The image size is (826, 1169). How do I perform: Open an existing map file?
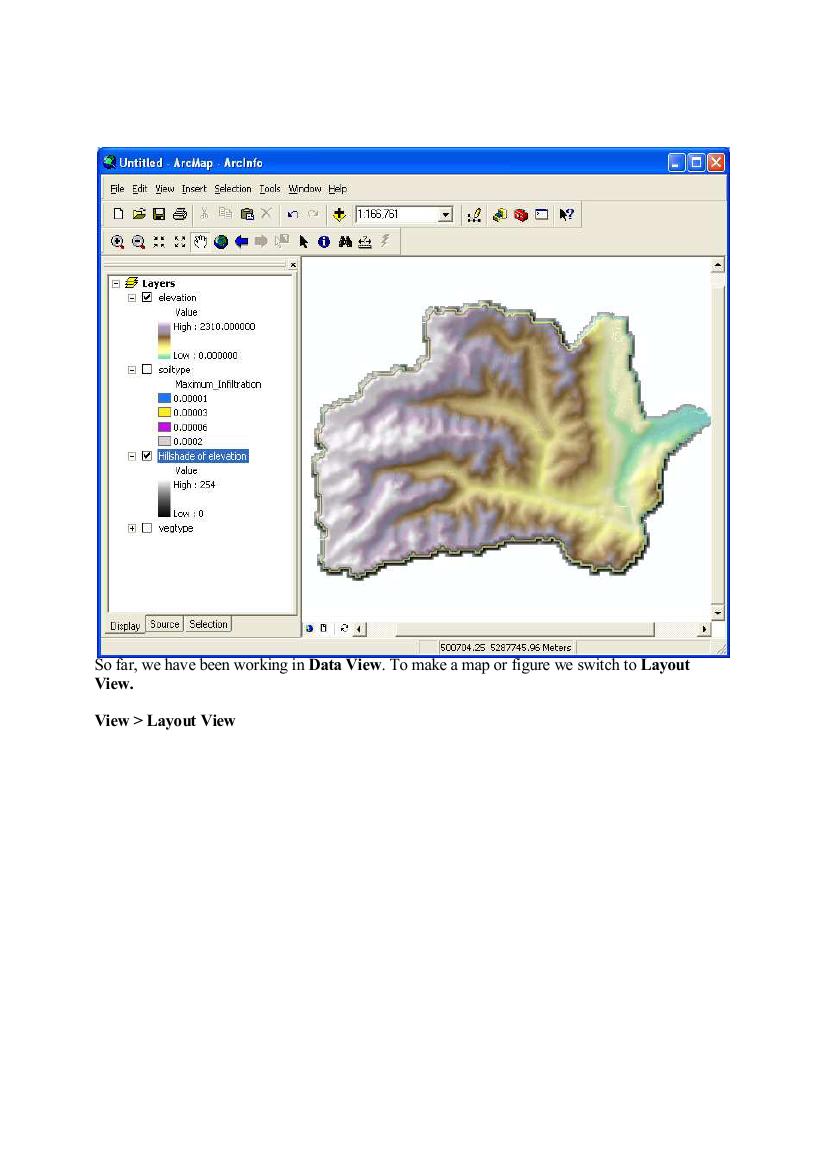click(x=139, y=214)
